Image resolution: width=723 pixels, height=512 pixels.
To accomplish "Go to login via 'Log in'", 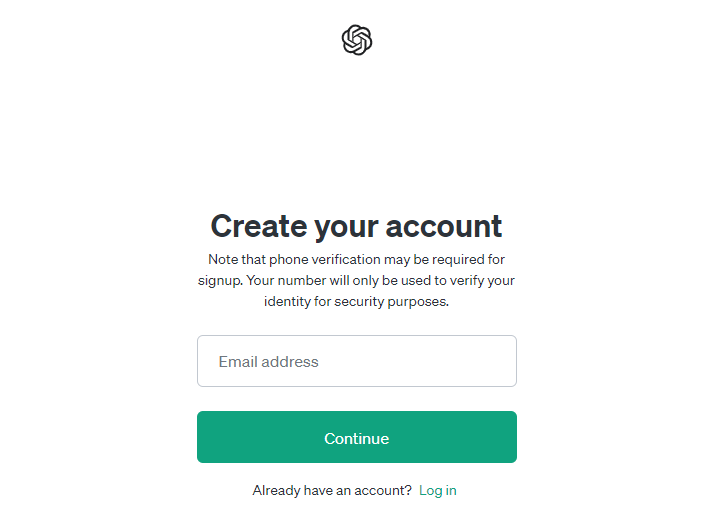I will click(x=437, y=490).
